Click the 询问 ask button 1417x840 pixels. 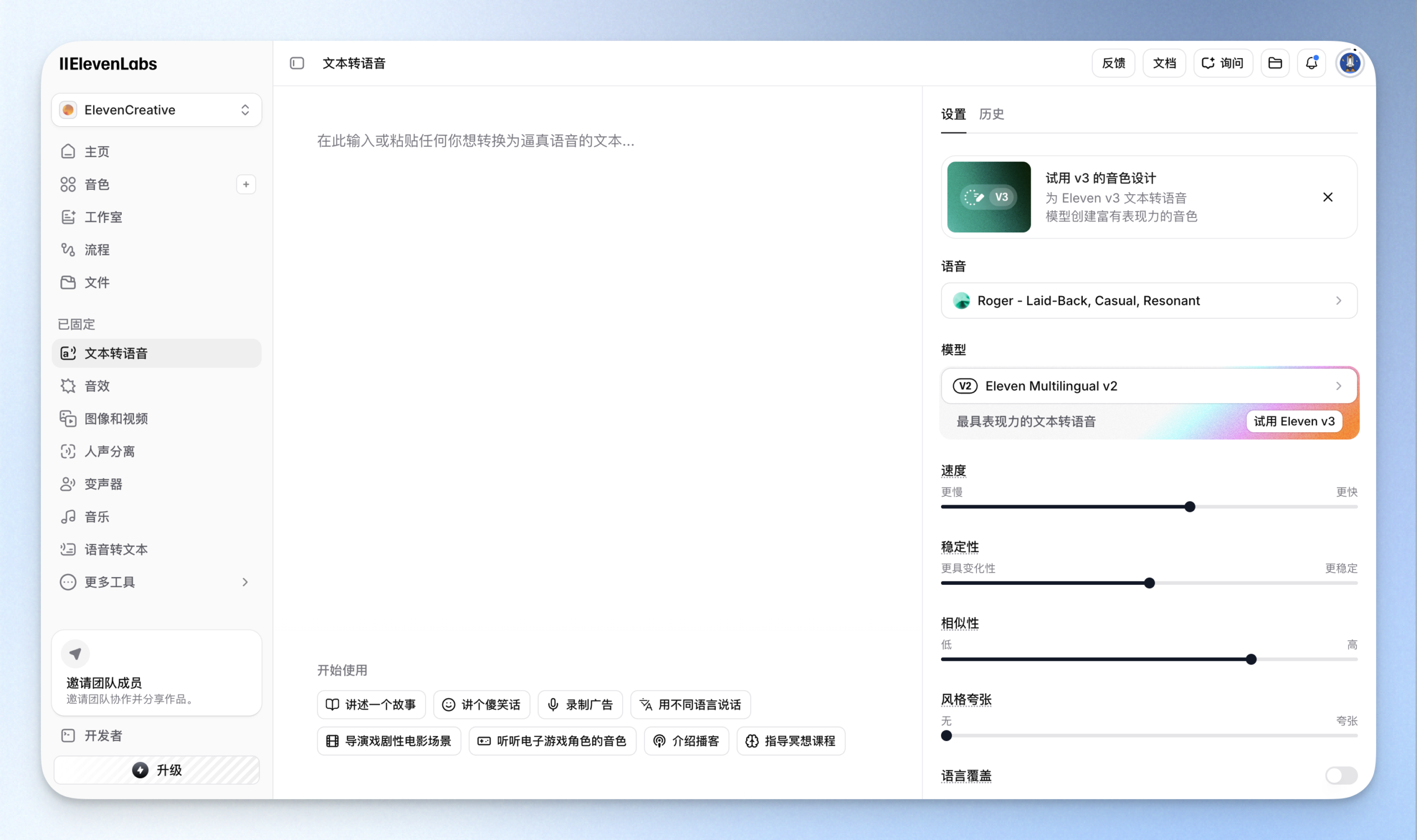(1223, 64)
